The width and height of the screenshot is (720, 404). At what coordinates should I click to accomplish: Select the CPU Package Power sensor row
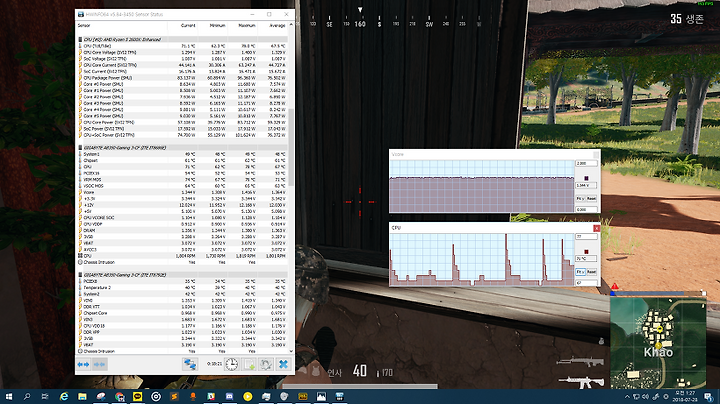pos(182,78)
